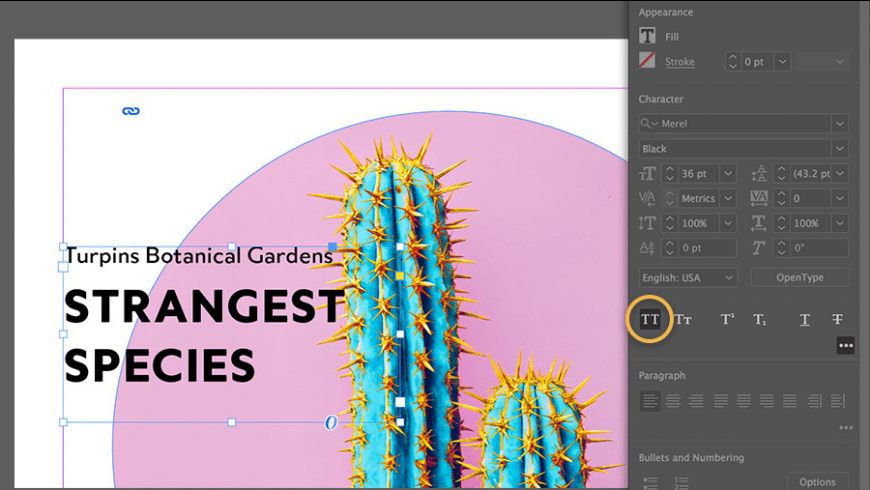Click the Stroke none swatch
870x490 pixels.
pos(648,62)
